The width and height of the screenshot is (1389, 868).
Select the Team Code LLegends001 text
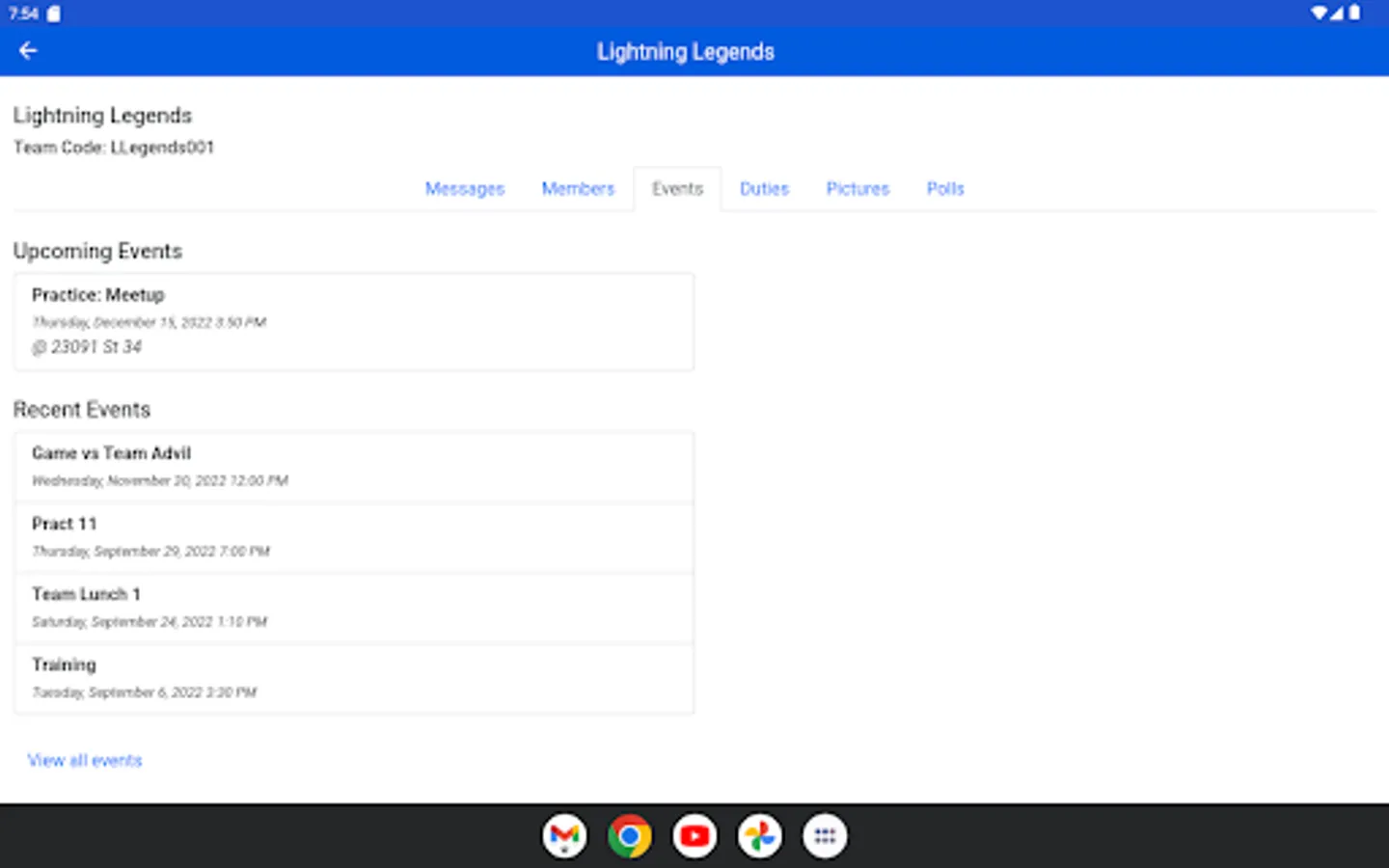coord(114,148)
